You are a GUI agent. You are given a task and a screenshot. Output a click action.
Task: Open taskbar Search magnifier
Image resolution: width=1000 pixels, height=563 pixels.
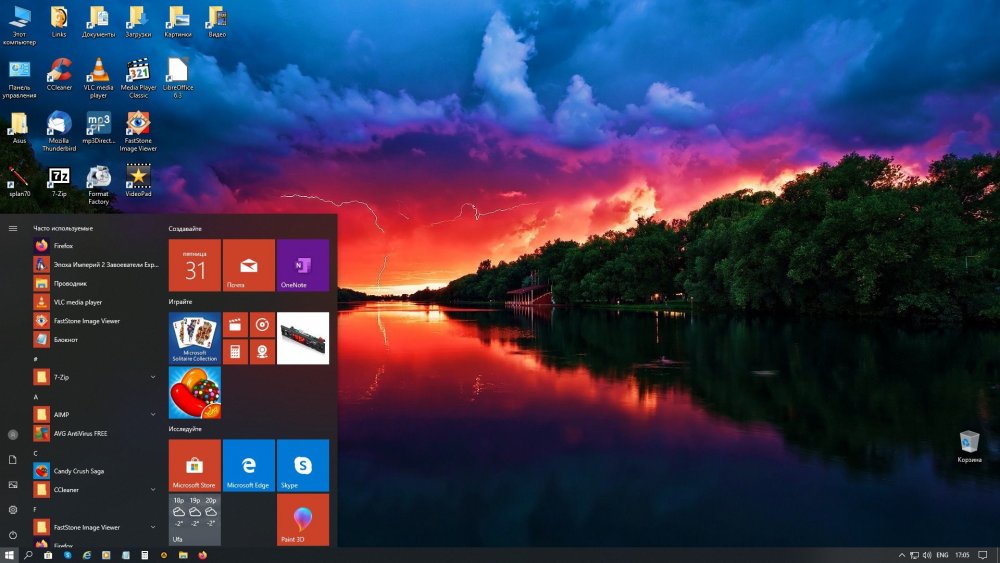pos(28,555)
